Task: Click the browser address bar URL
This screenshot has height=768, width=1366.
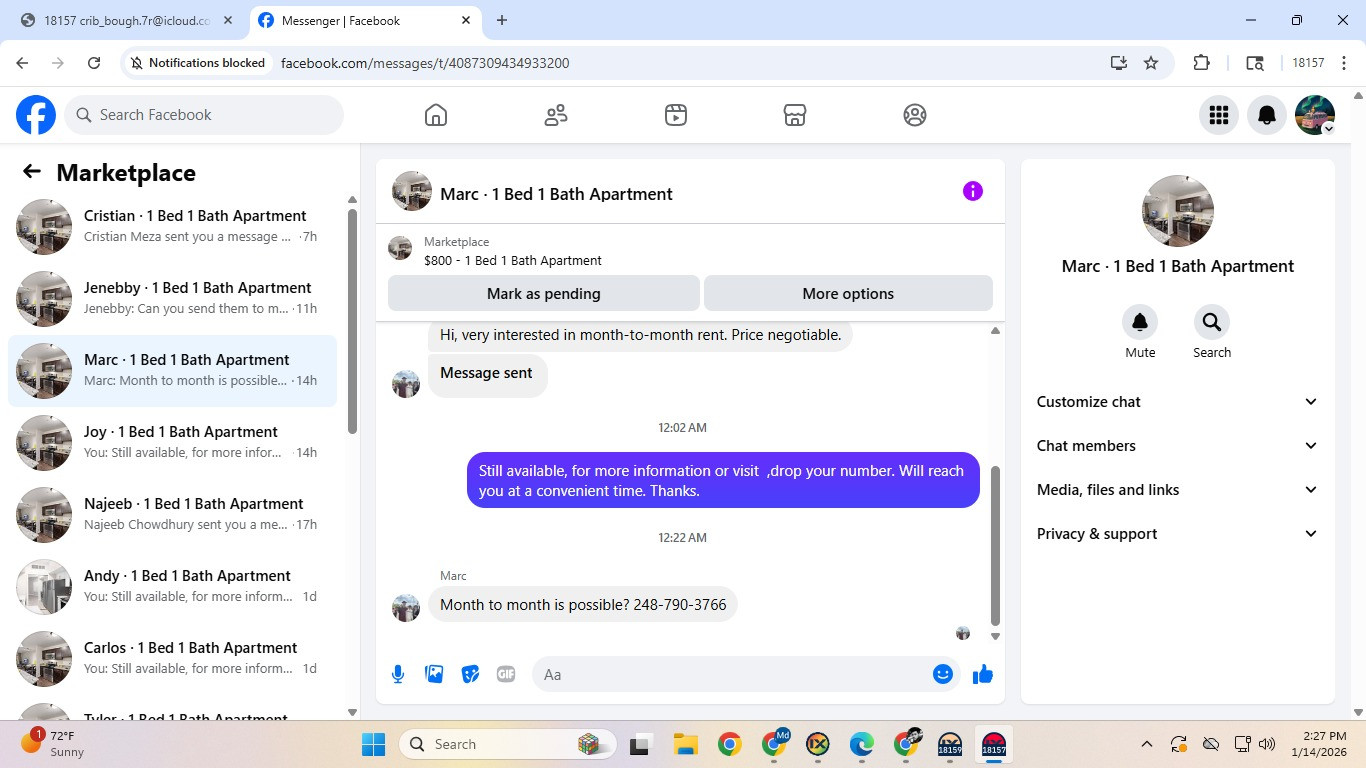Action: click(425, 63)
